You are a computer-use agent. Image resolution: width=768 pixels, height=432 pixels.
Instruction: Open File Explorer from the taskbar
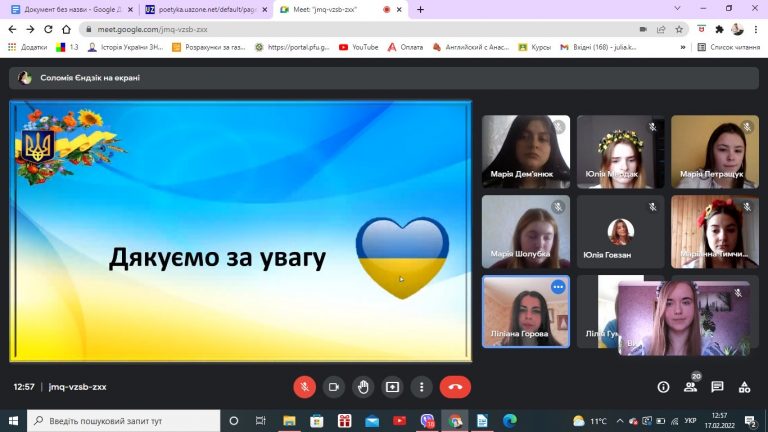(x=289, y=421)
